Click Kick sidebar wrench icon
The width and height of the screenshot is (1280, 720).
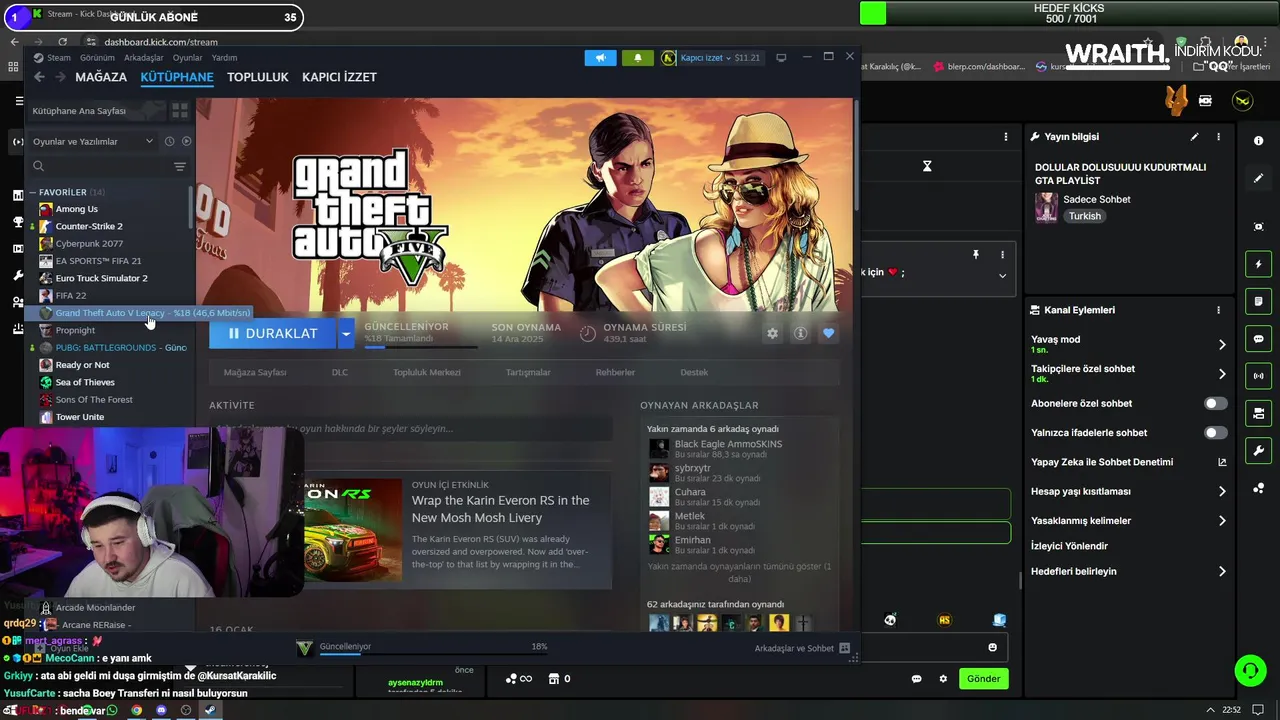coord(1258,451)
